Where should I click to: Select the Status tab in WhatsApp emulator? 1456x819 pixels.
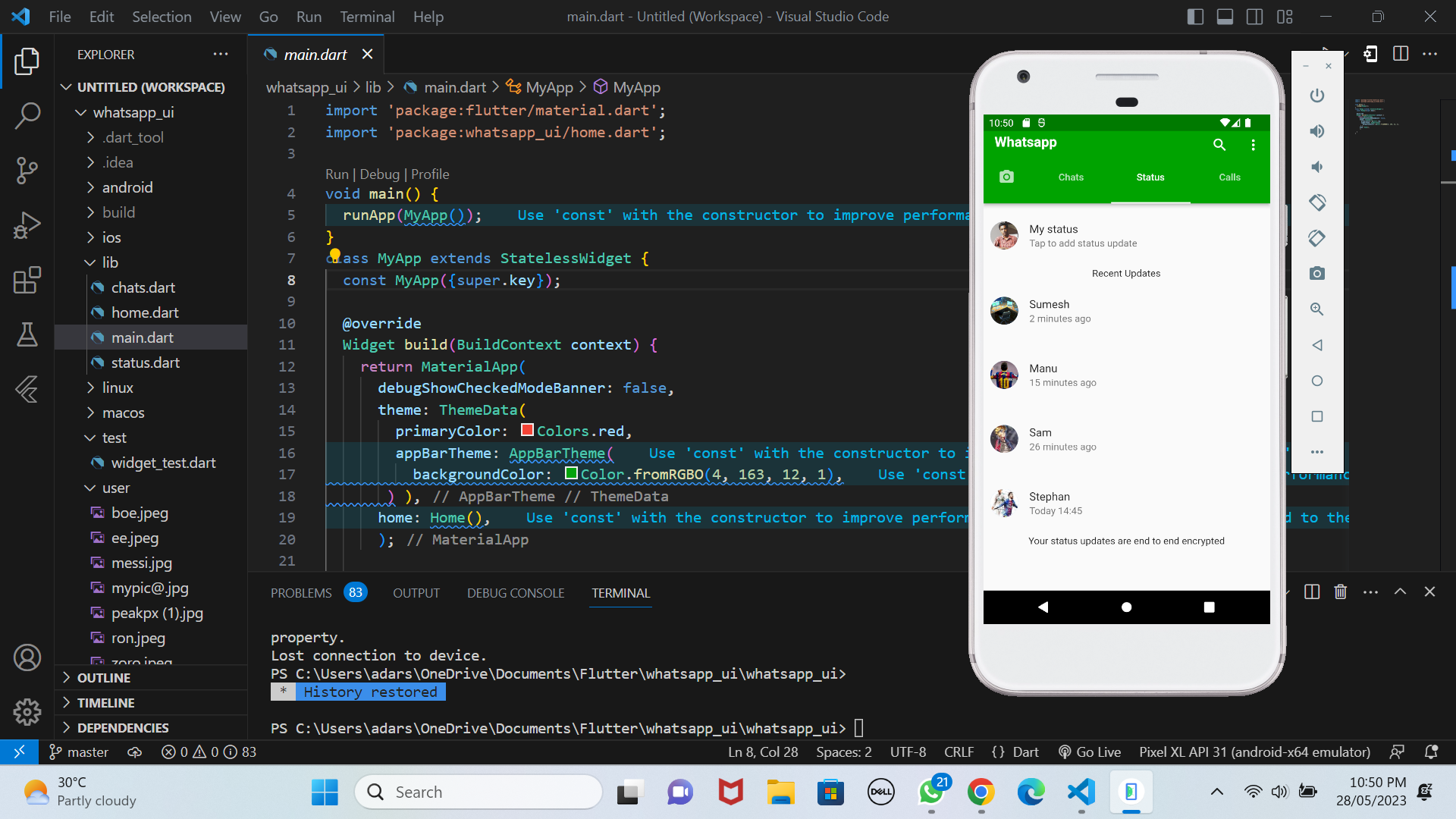click(x=1150, y=177)
